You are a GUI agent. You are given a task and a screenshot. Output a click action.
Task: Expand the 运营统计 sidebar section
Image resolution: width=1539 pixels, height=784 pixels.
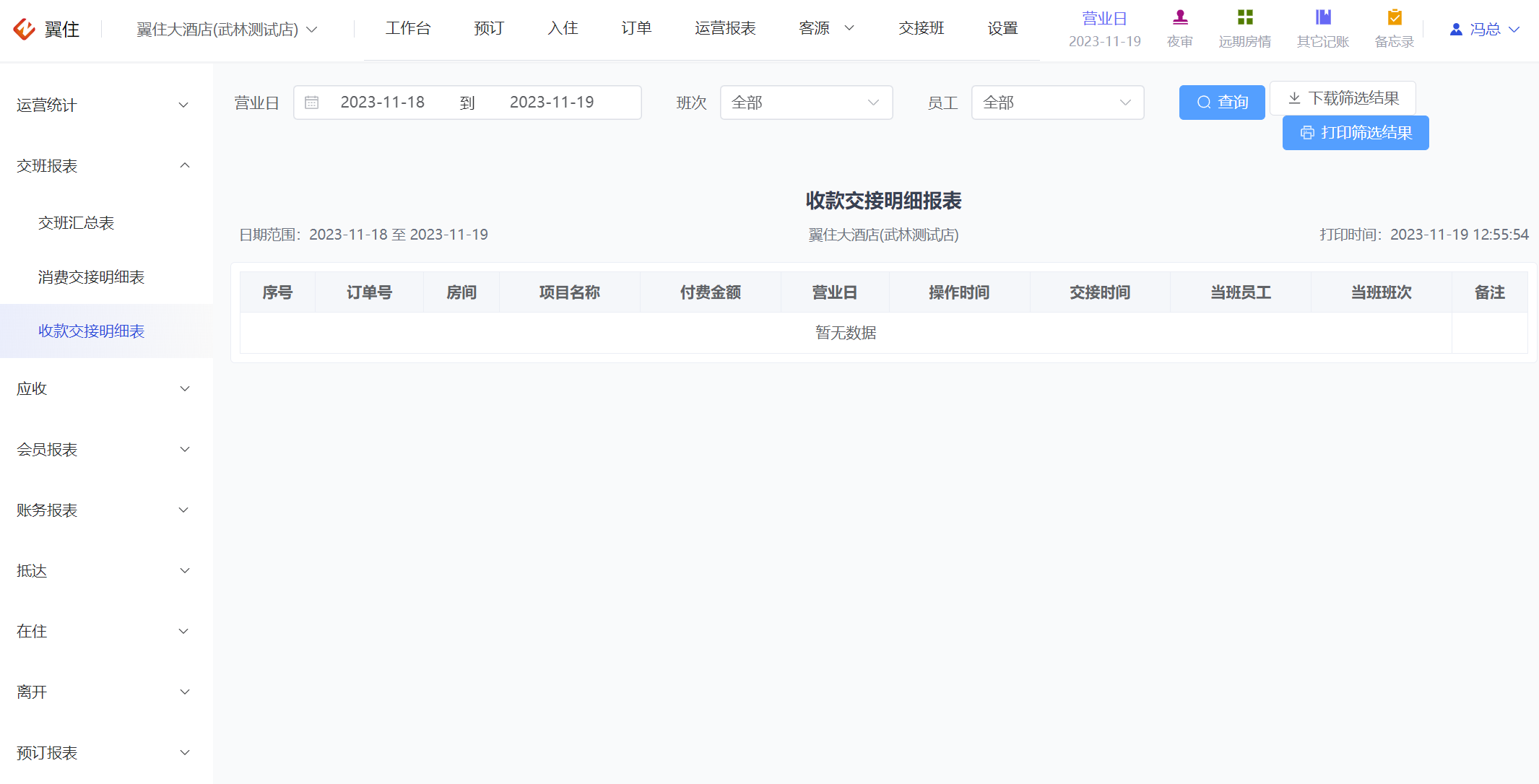106,105
